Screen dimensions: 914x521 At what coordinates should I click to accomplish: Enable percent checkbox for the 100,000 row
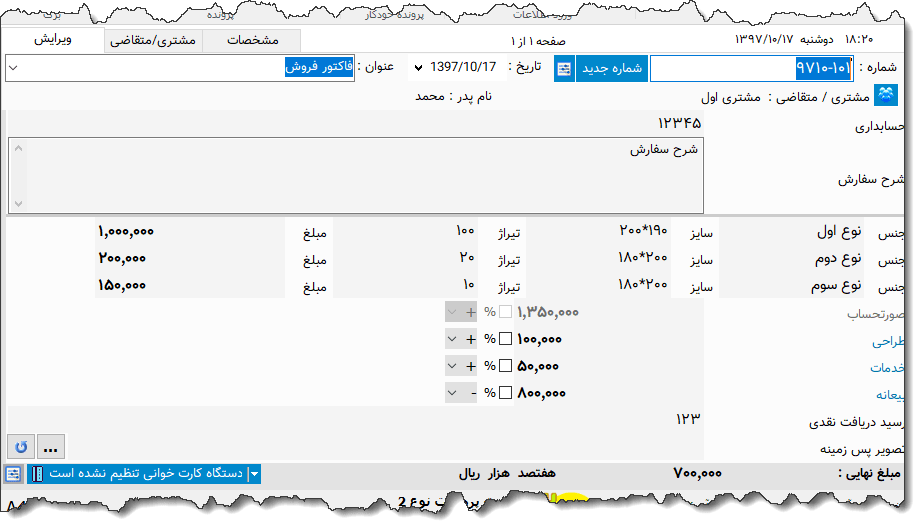click(x=505, y=339)
